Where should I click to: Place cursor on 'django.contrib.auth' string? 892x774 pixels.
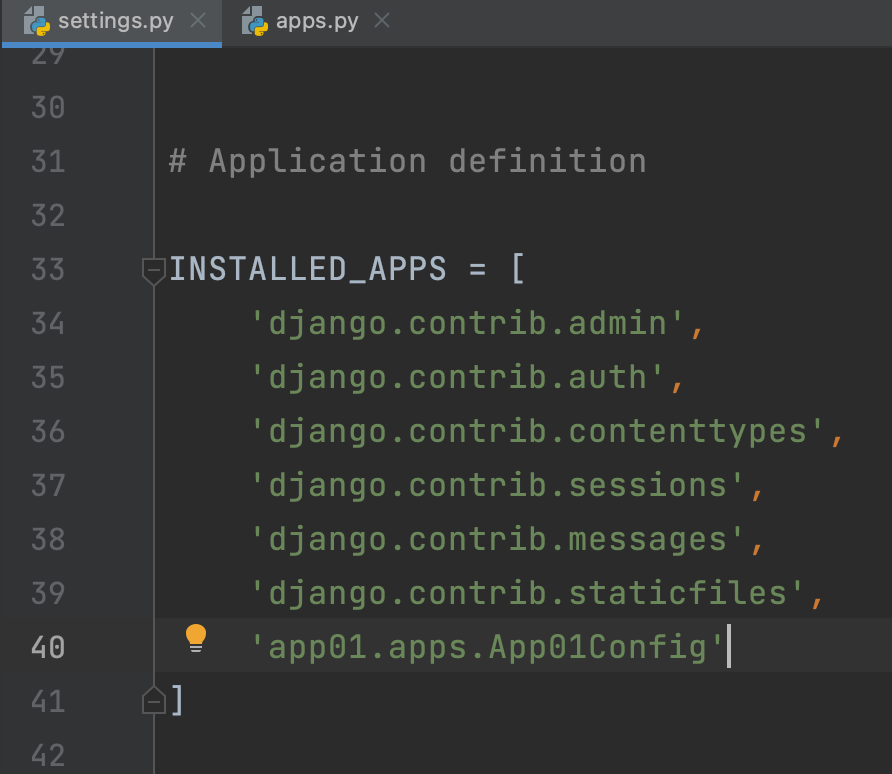click(457, 378)
